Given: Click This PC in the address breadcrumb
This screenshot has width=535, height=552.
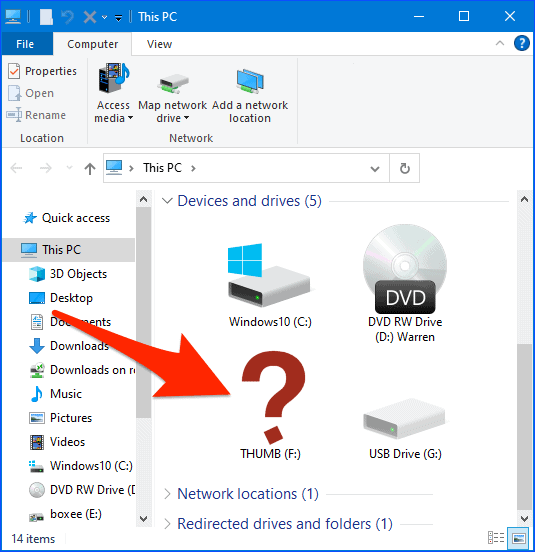Looking at the screenshot, I should 162,168.
